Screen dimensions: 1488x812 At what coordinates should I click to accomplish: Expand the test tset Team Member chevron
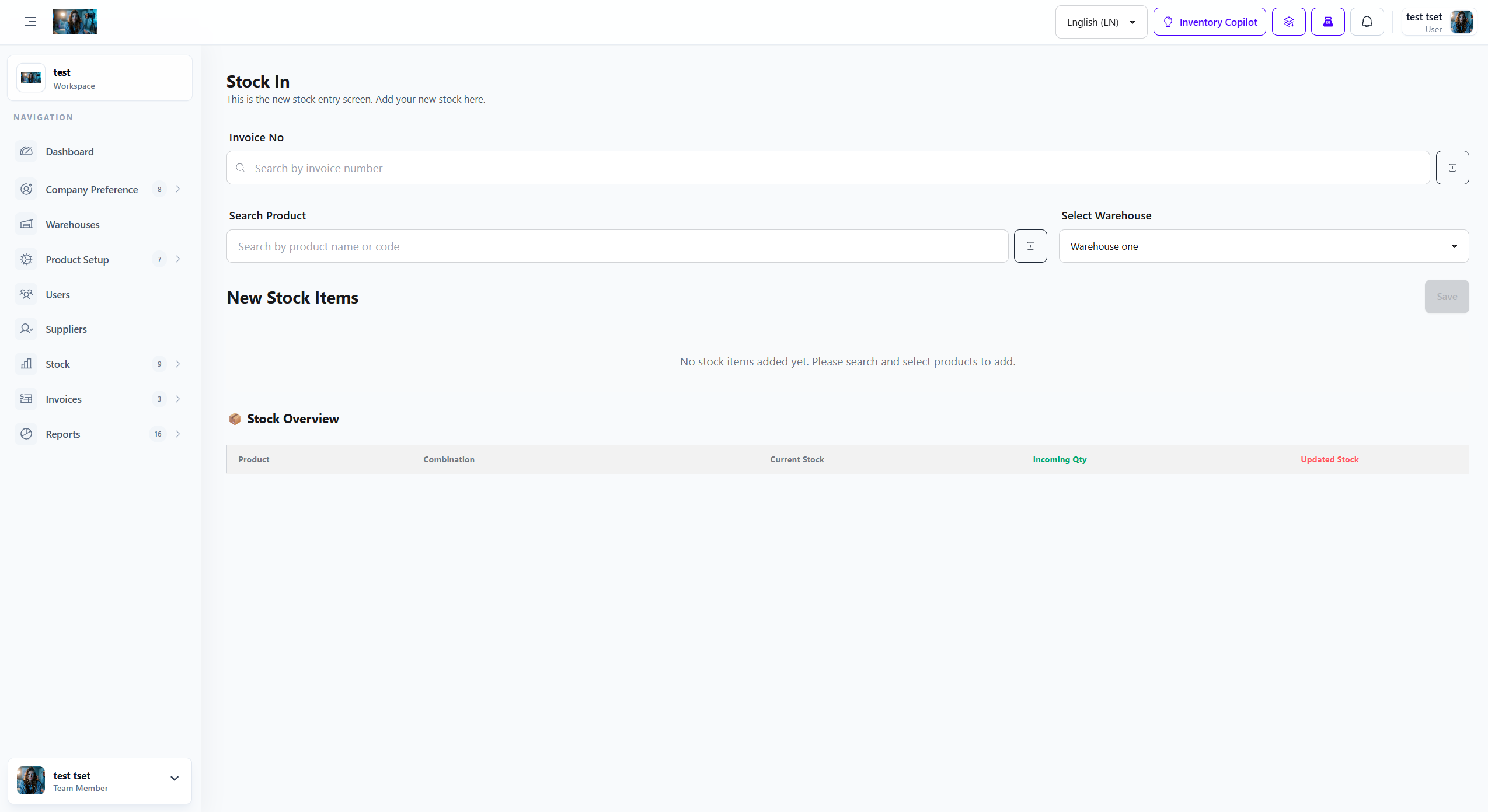(175, 778)
